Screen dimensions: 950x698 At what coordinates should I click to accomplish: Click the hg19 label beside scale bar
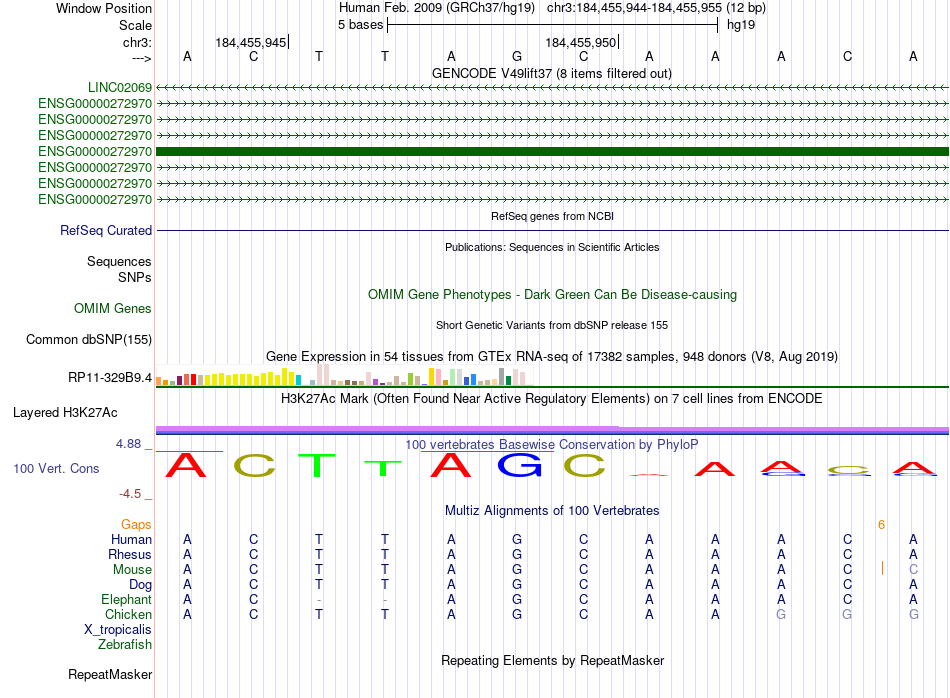click(x=741, y=25)
